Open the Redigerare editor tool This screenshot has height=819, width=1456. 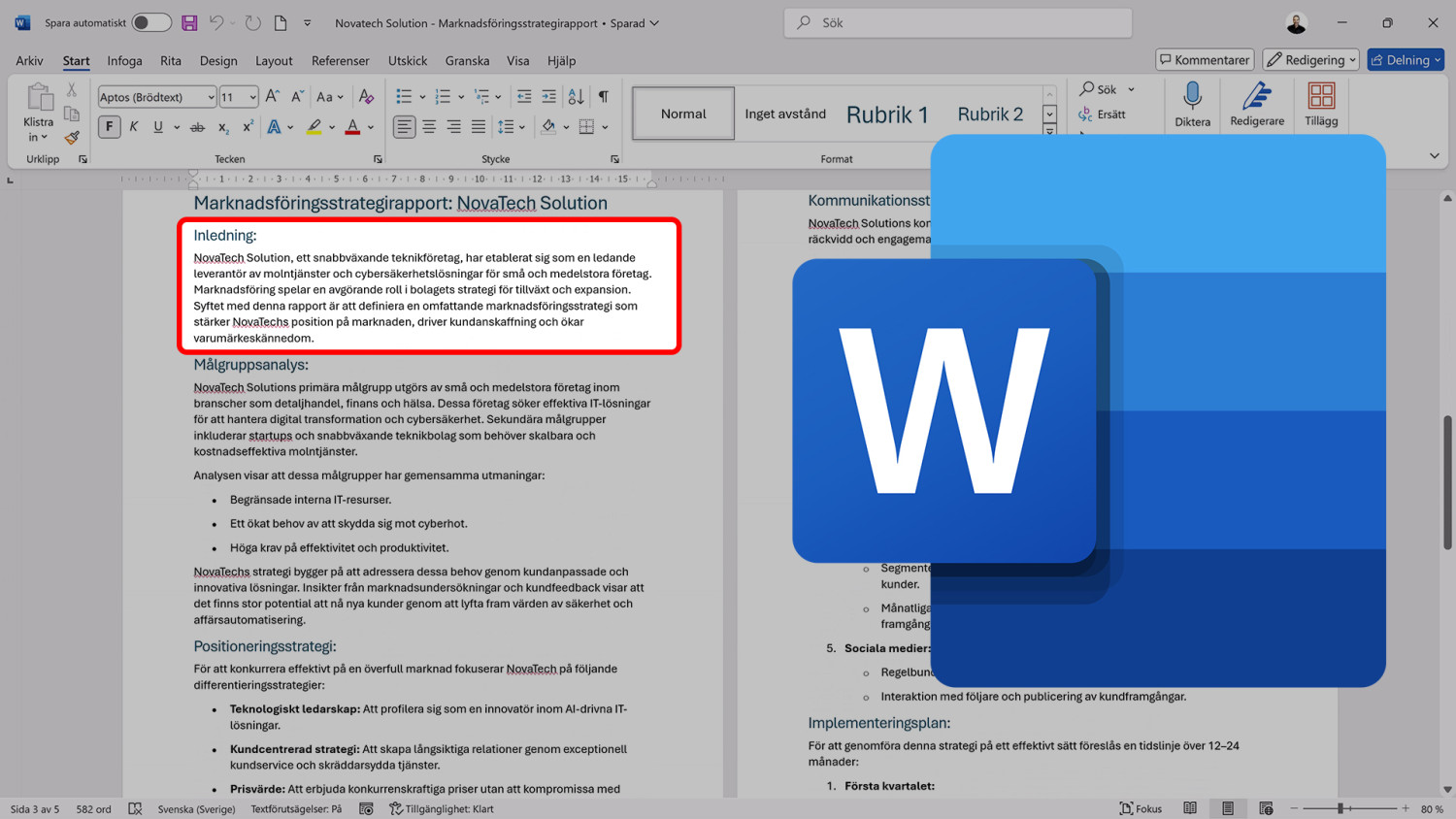pos(1256,104)
